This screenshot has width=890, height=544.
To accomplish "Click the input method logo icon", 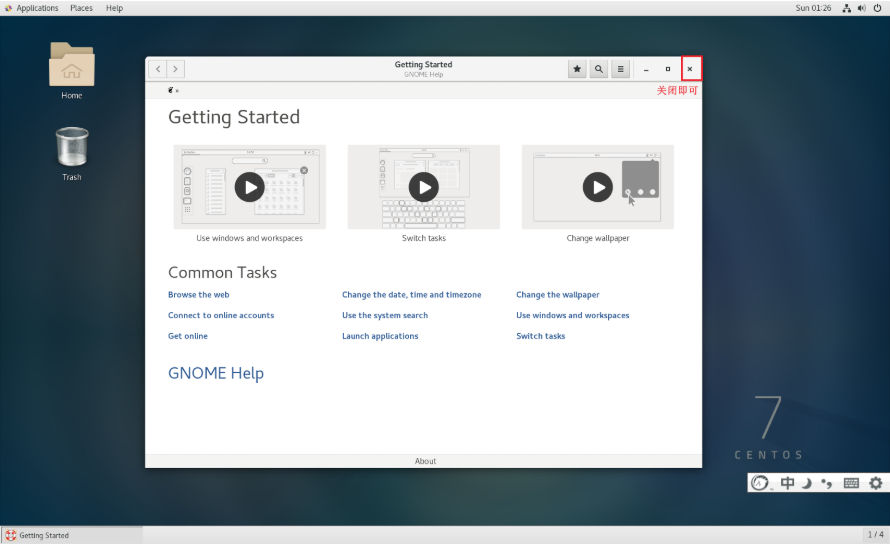I will point(760,483).
